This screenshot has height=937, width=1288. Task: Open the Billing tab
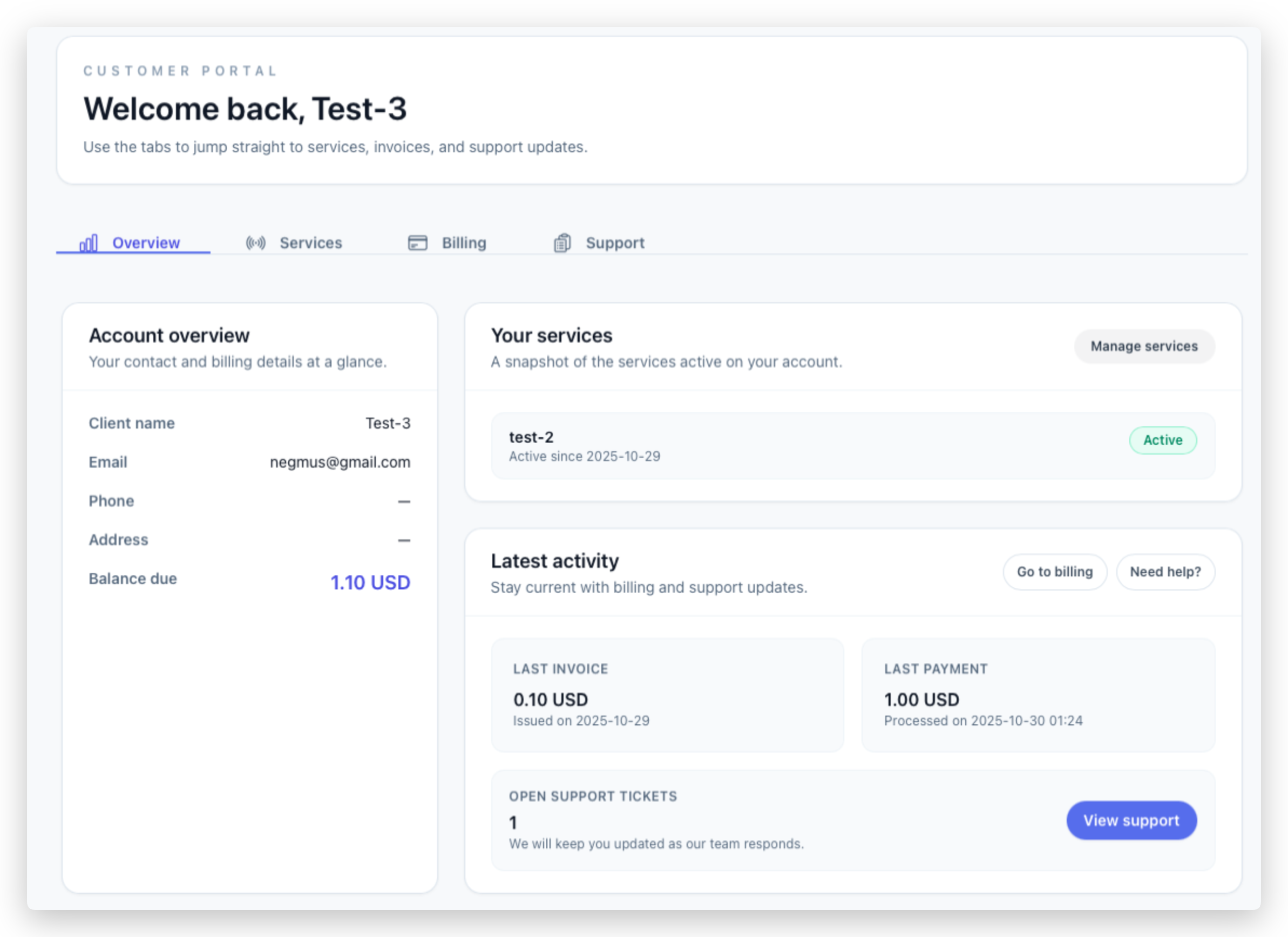tap(464, 243)
